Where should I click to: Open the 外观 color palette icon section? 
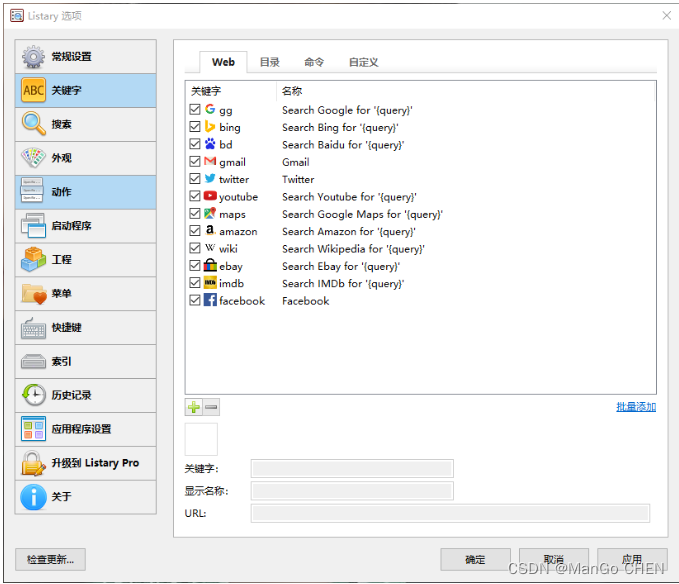click(34, 158)
